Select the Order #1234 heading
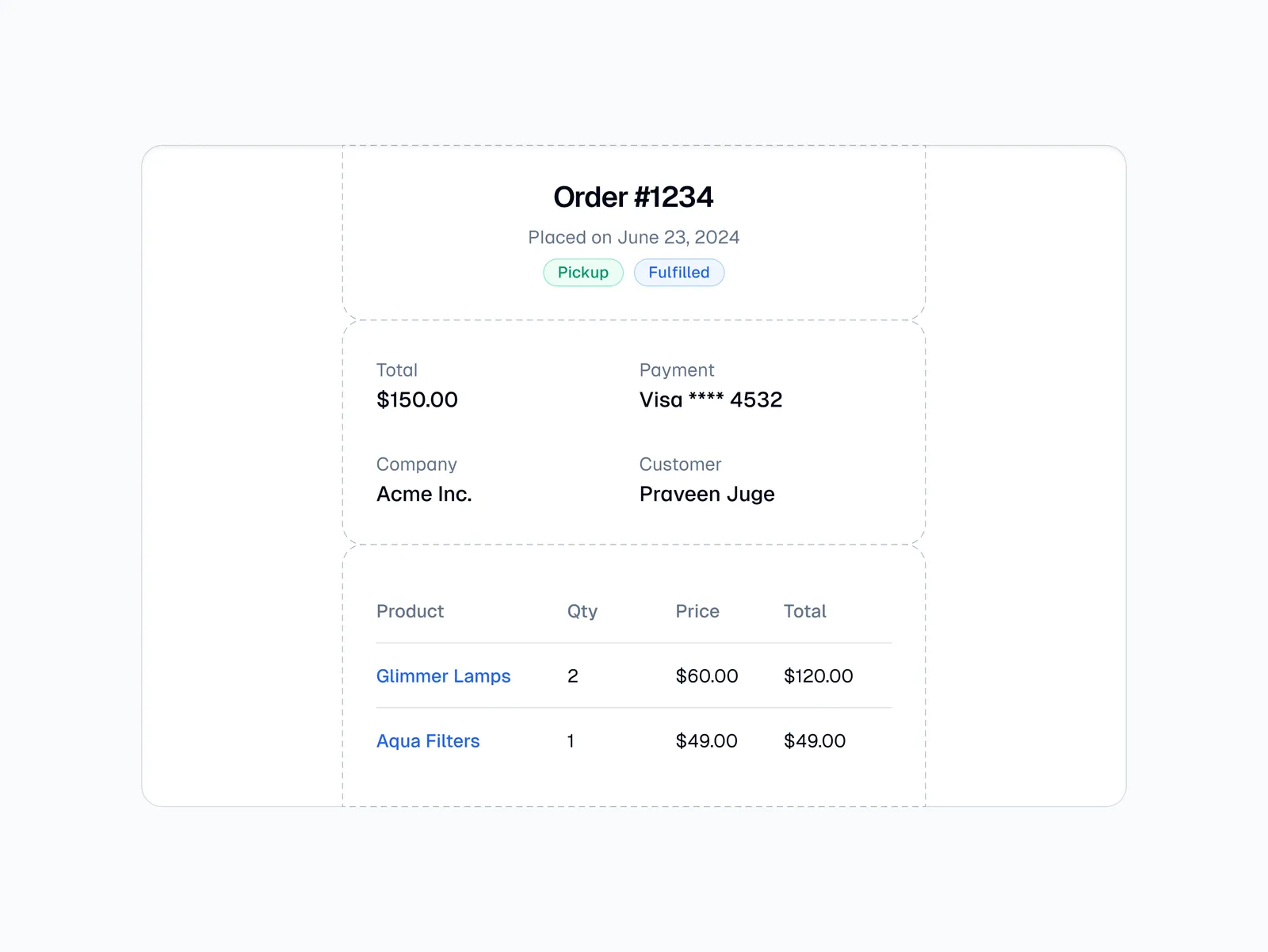Viewport: 1268px width, 952px height. click(x=633, y=197)
